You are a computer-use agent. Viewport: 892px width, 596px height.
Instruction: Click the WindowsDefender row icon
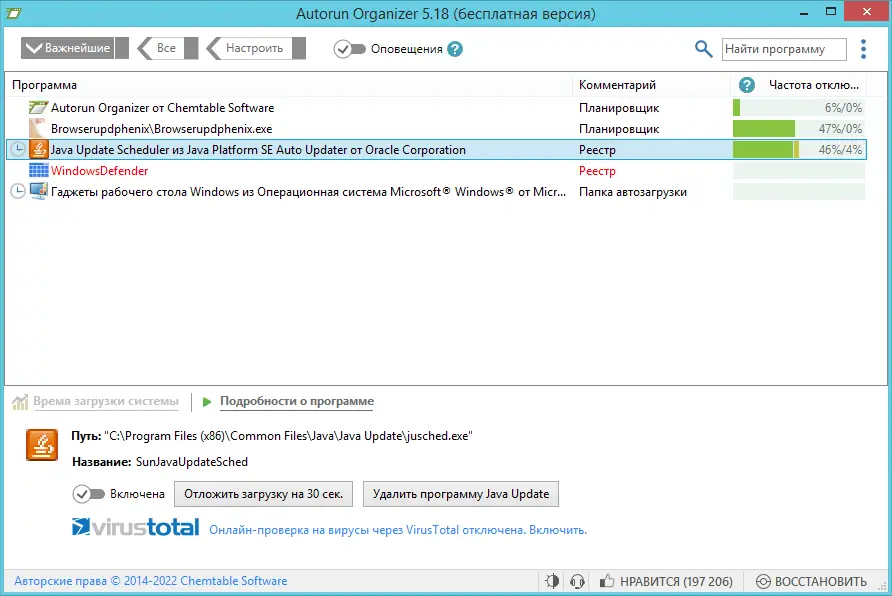(x=39, y=171)
